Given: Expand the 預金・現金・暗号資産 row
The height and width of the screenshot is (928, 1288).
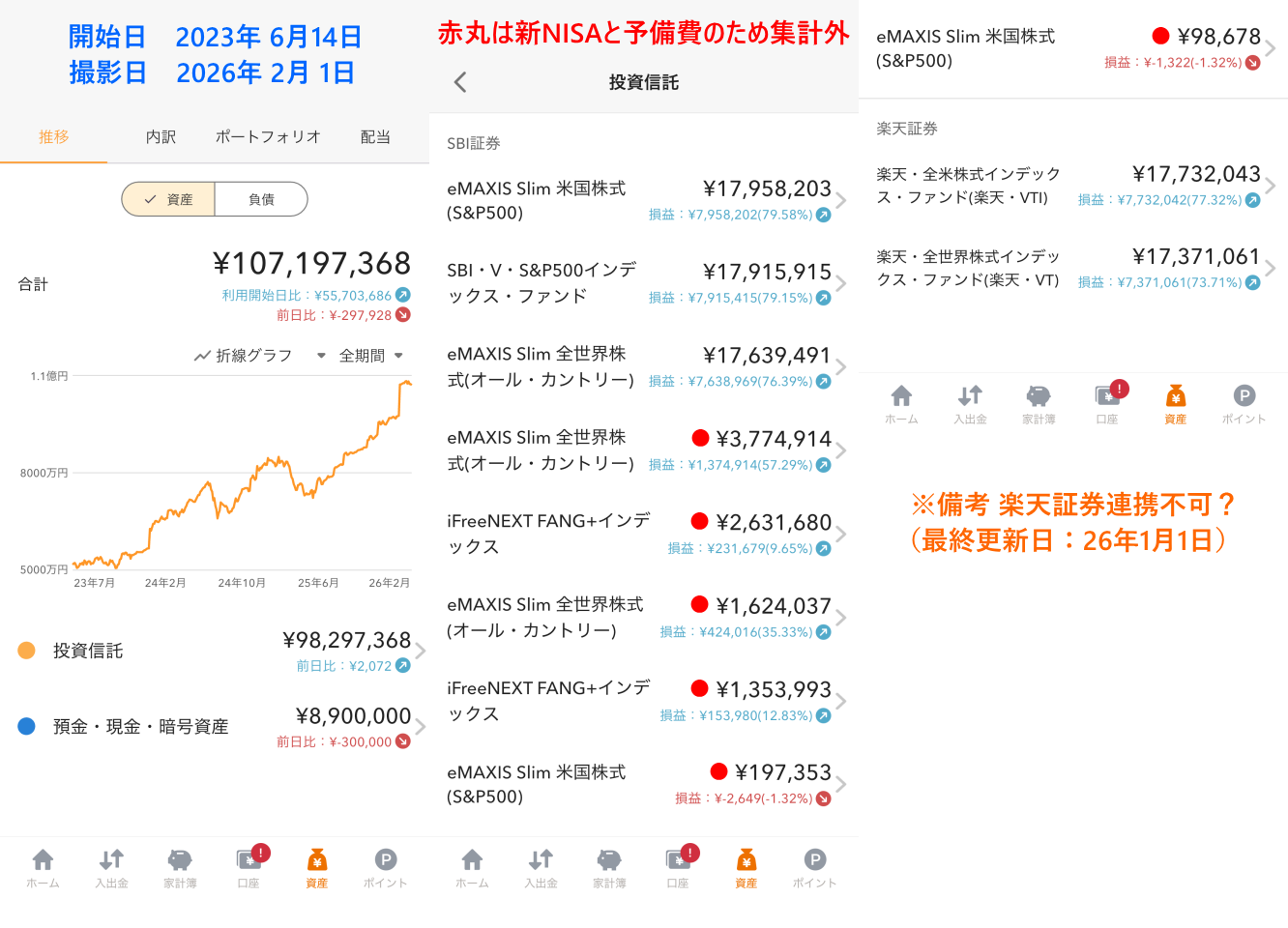Looking at the screenshot, I should (420, 727).
